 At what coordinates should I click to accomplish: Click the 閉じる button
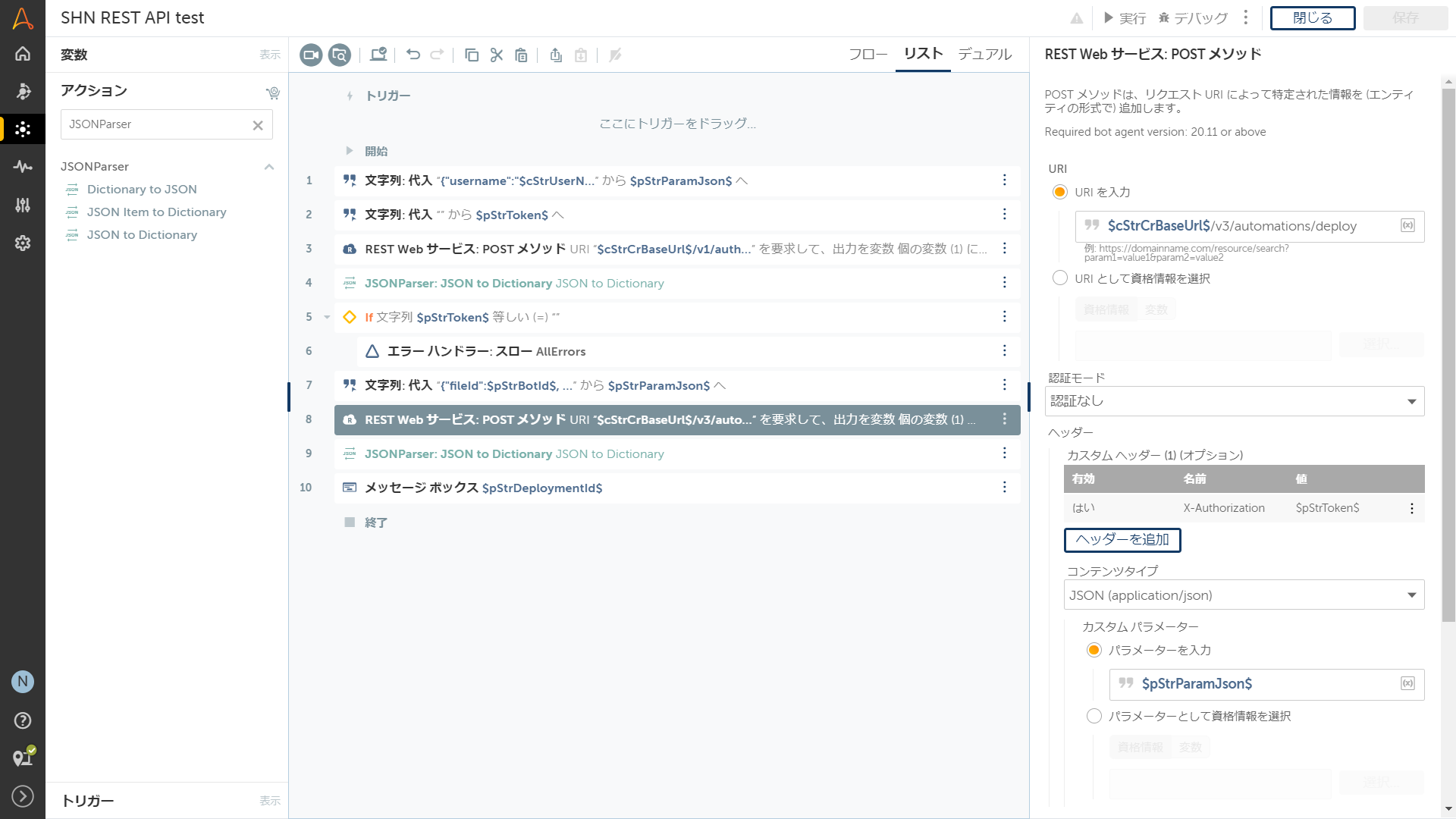[x=1313, y=18]
